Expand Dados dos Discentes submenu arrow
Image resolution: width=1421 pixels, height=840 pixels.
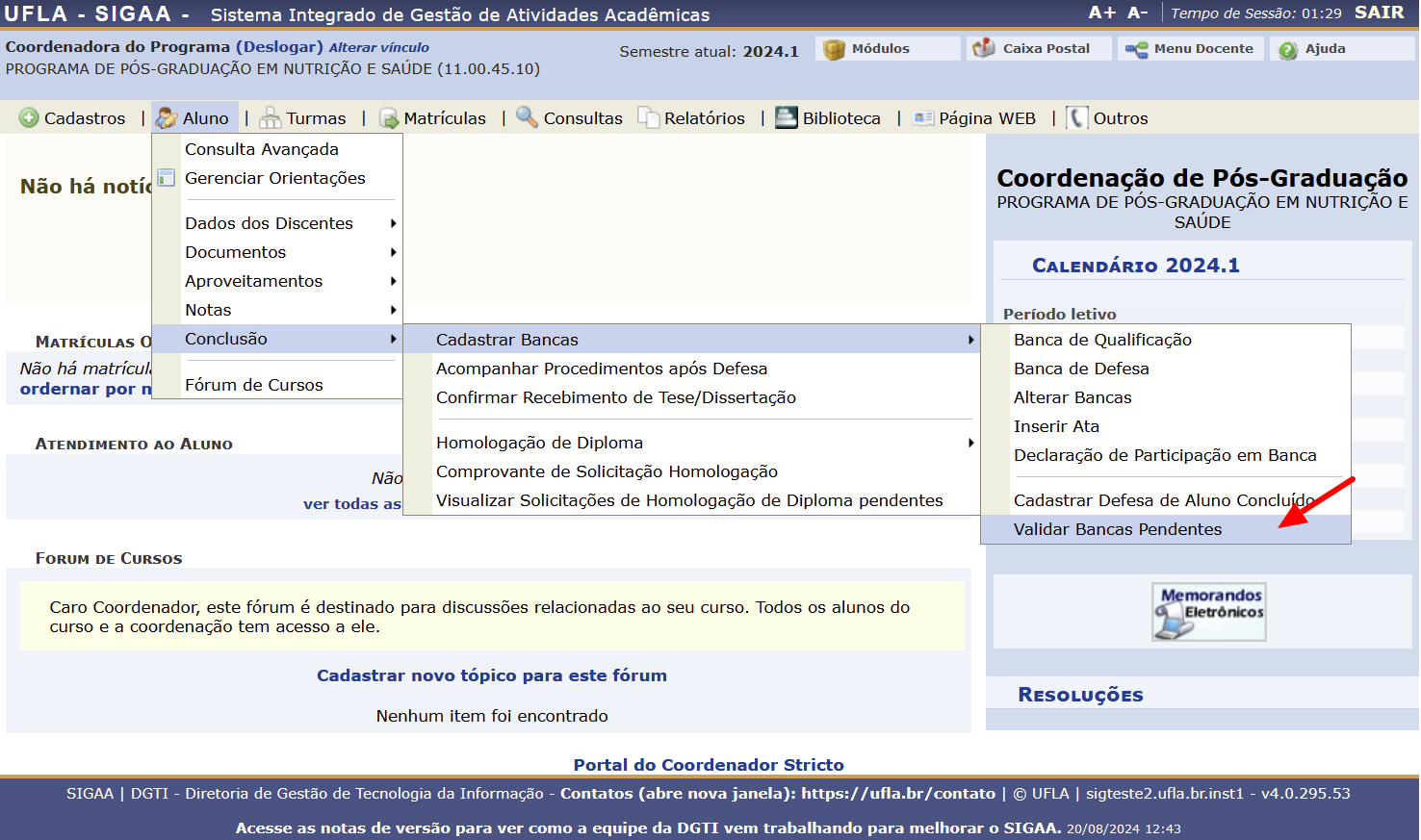pyautogui.click(x=393, y=223)
